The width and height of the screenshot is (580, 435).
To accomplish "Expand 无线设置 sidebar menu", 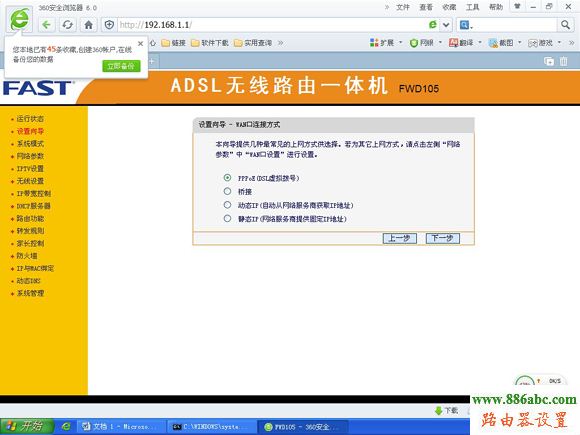I will click(x=30, y=181).
